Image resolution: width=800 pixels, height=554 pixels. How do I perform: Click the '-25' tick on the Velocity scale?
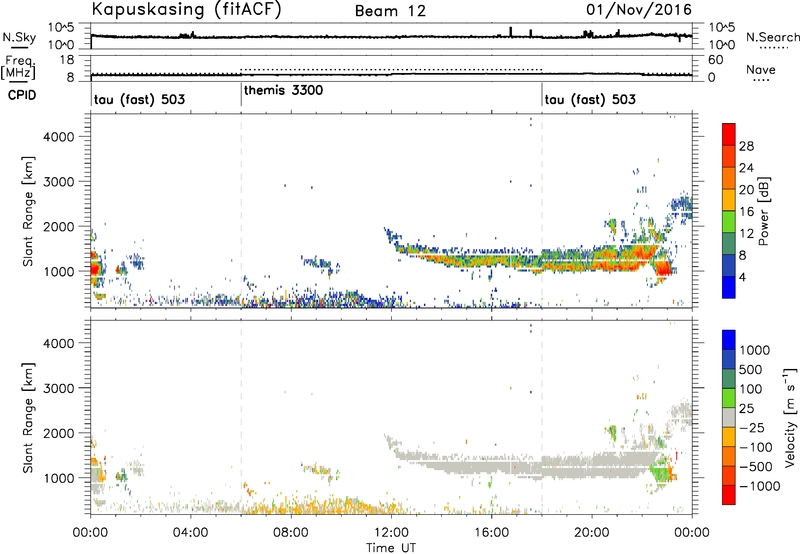(x=752, y=427)
